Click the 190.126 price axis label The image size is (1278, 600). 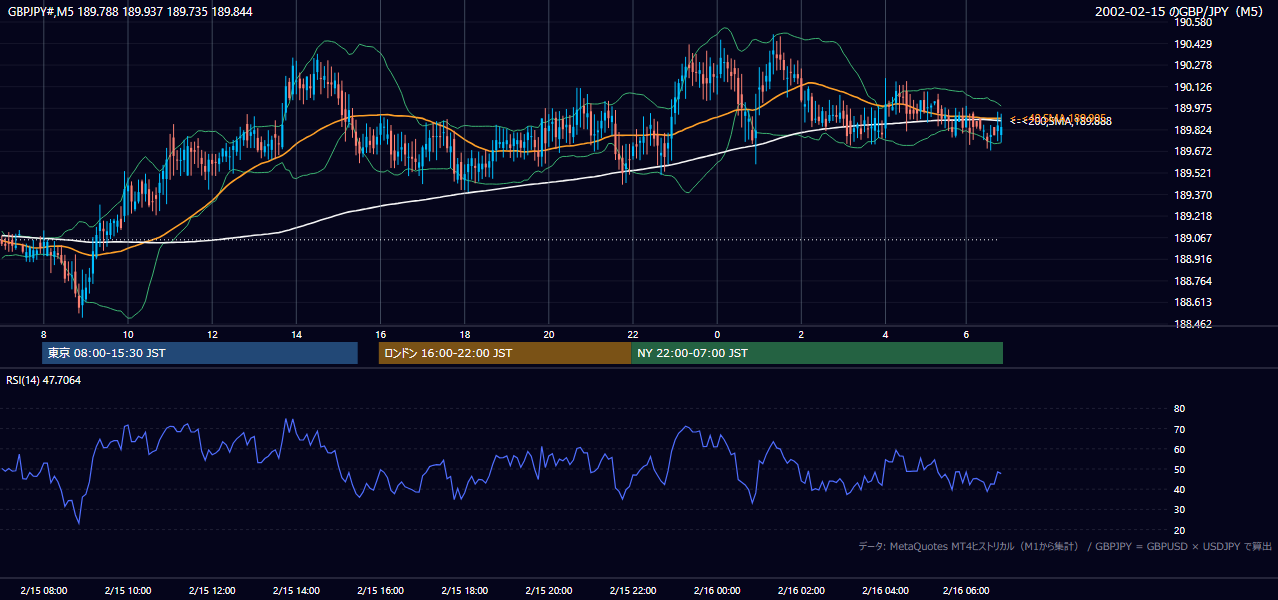coord(1193,87)
